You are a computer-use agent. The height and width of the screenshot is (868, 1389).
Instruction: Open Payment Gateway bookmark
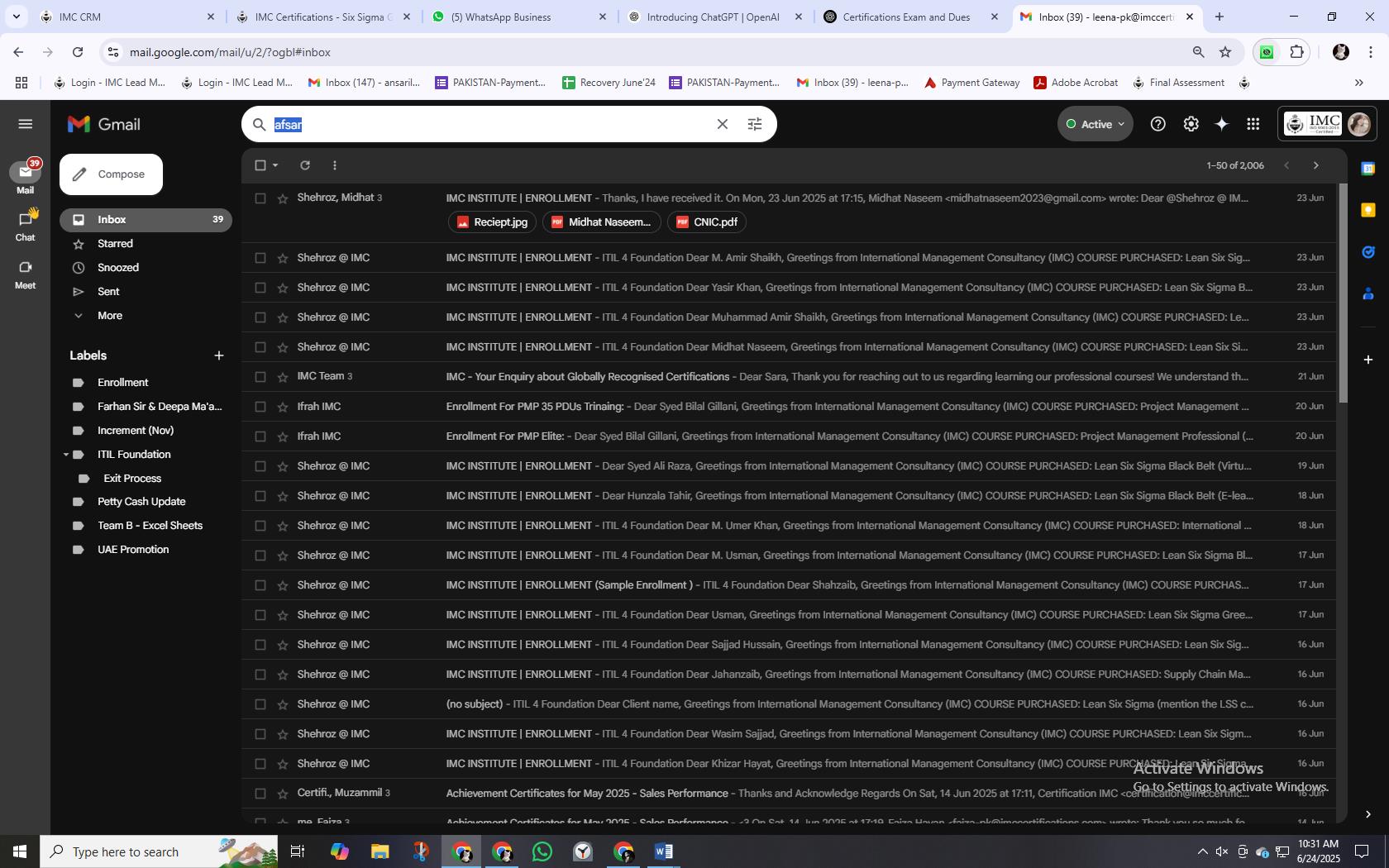(971, 83)
